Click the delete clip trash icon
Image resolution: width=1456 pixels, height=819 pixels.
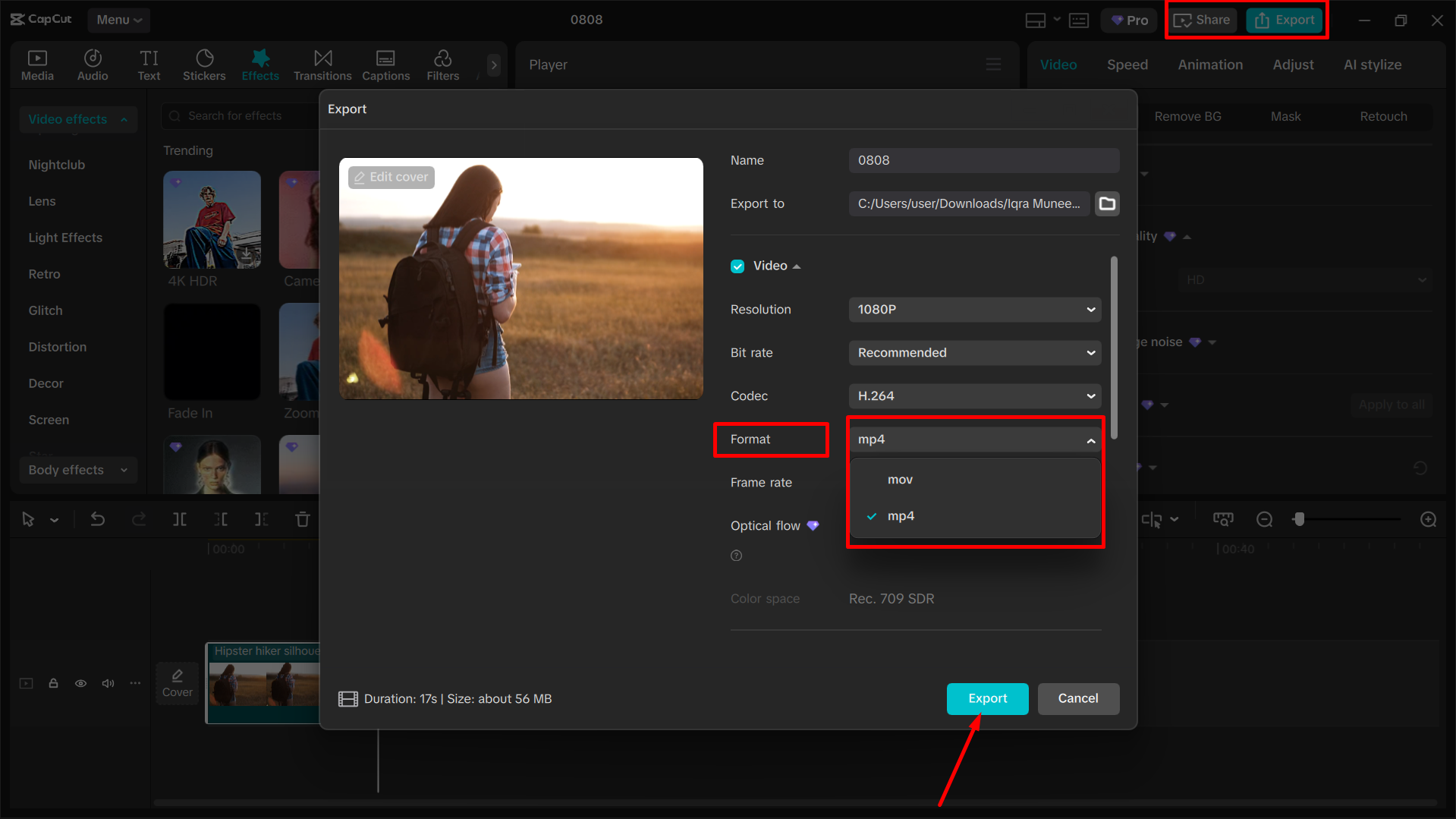coord(302,519)
